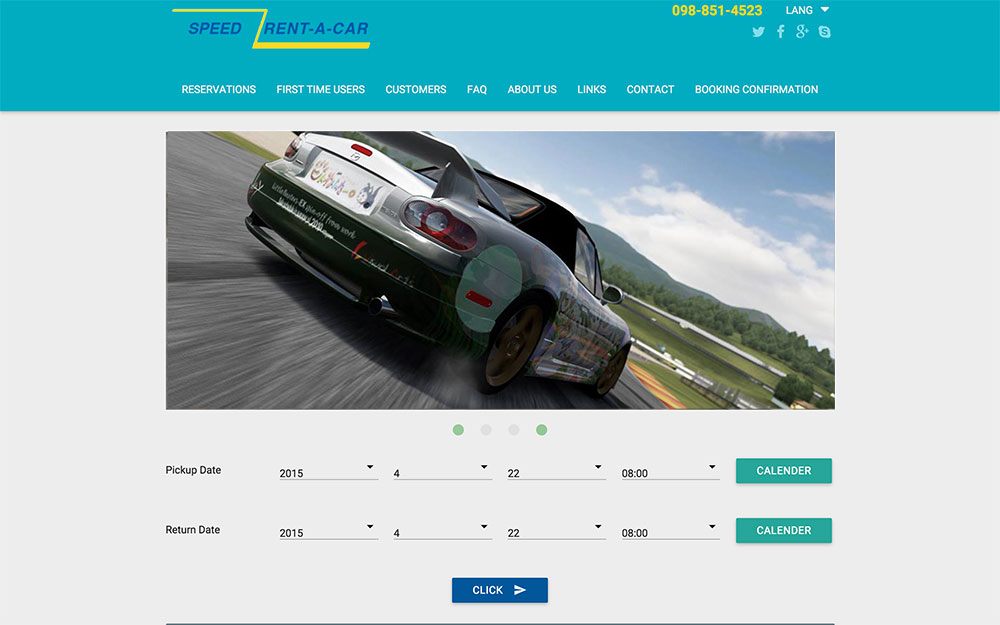
Task: Navigate to Booking Confirmation
Action: coord(756,89)
